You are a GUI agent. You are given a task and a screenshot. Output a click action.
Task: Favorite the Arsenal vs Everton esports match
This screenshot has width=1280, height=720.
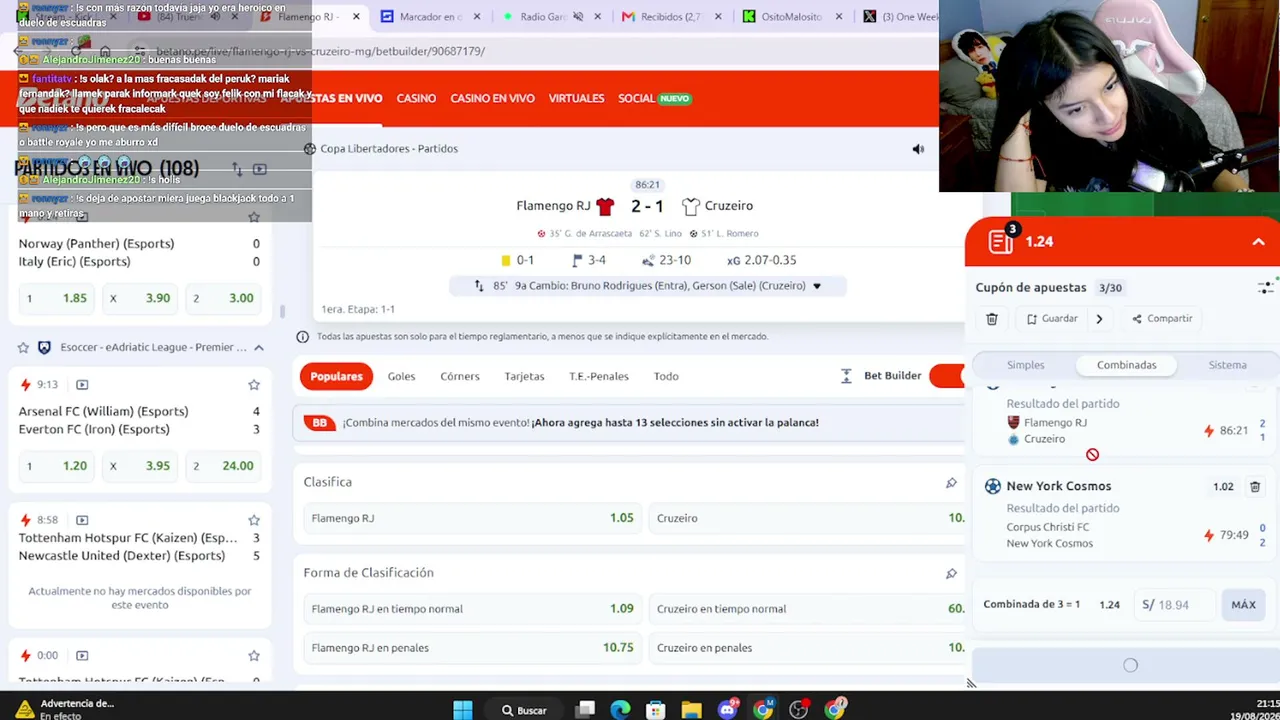pos(254,385)
